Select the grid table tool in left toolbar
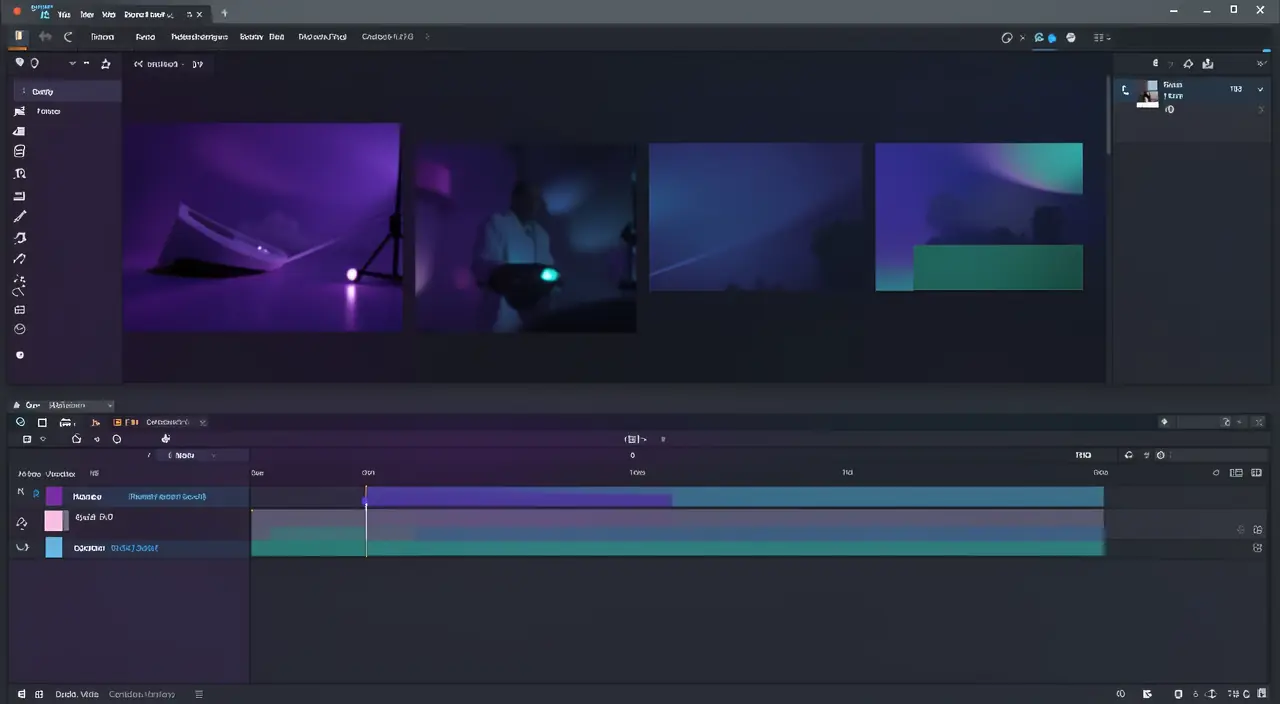Viewport: 1280px width, 704px height. click(x=19, y=310)
